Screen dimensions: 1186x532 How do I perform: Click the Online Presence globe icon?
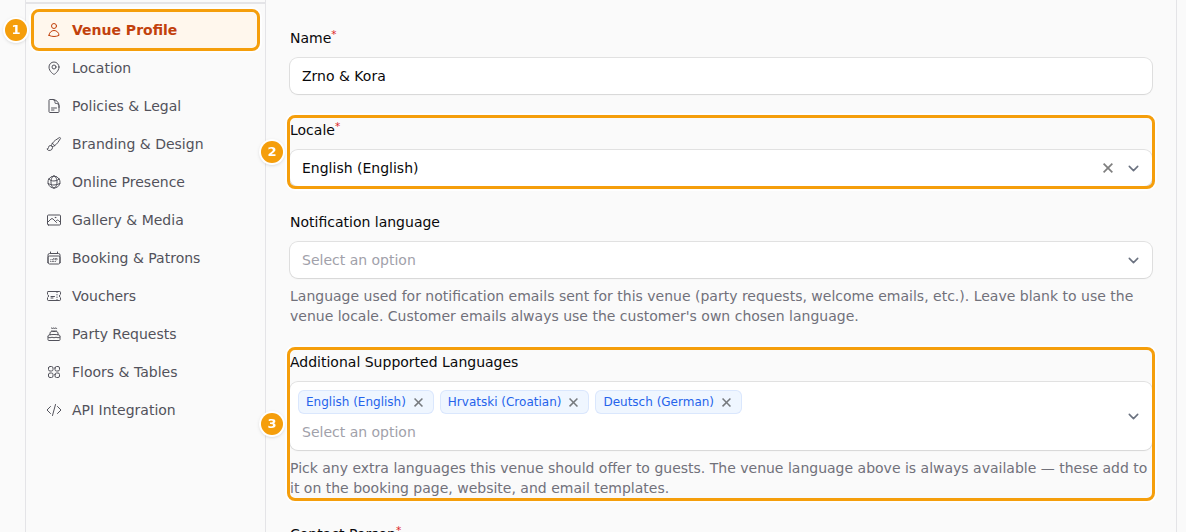[x=54, y=182]
